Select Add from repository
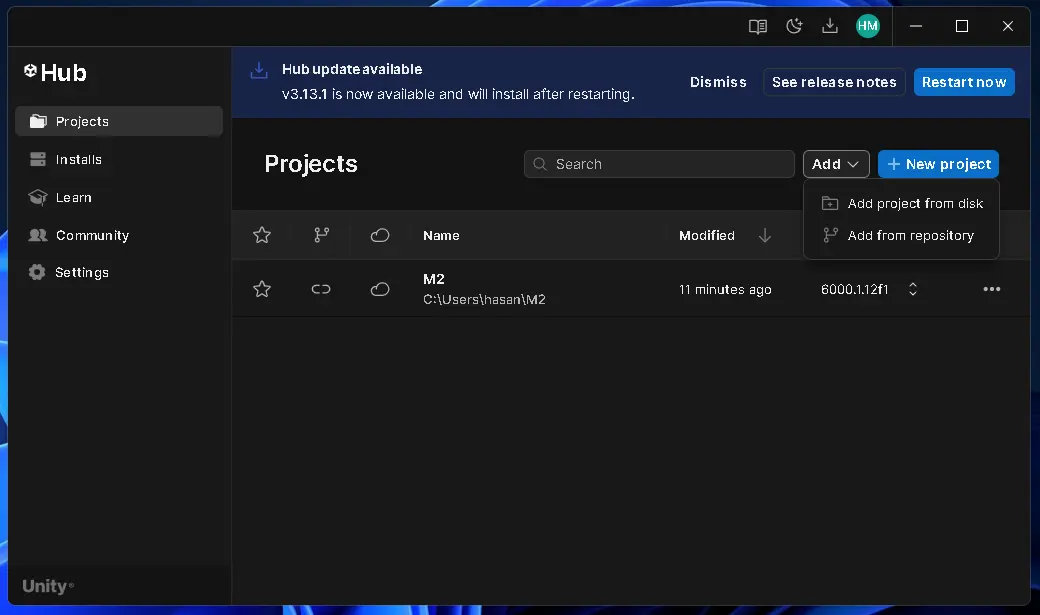This screenshot has width=1040, height=615. (x=901, y=236)
